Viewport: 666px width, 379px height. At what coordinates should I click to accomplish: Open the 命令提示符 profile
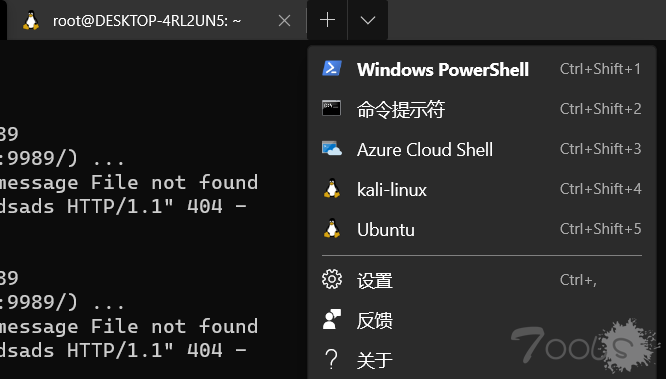coord(481,109)
